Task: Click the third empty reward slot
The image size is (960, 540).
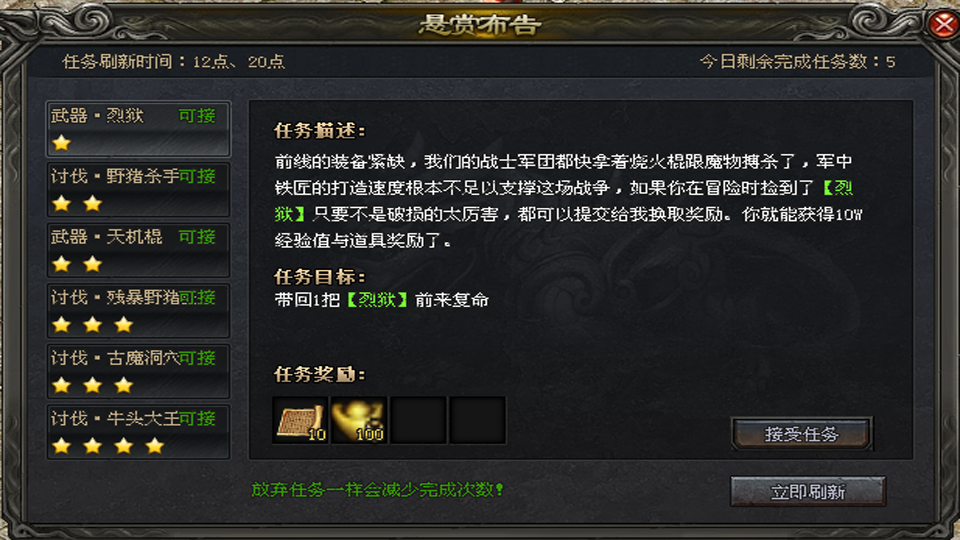Action: coord(418,420)
